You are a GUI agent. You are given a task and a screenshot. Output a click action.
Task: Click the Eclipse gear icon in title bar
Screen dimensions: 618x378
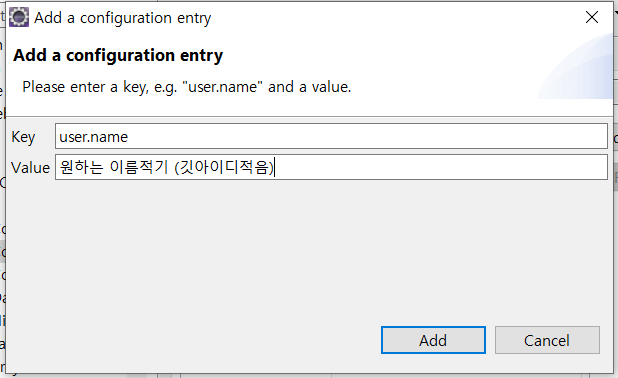point(19,17)
